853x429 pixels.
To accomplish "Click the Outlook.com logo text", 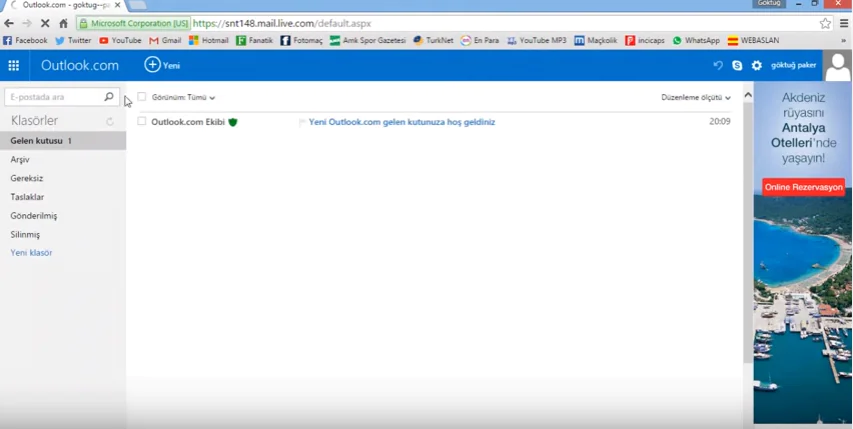I will coord(80,65).
